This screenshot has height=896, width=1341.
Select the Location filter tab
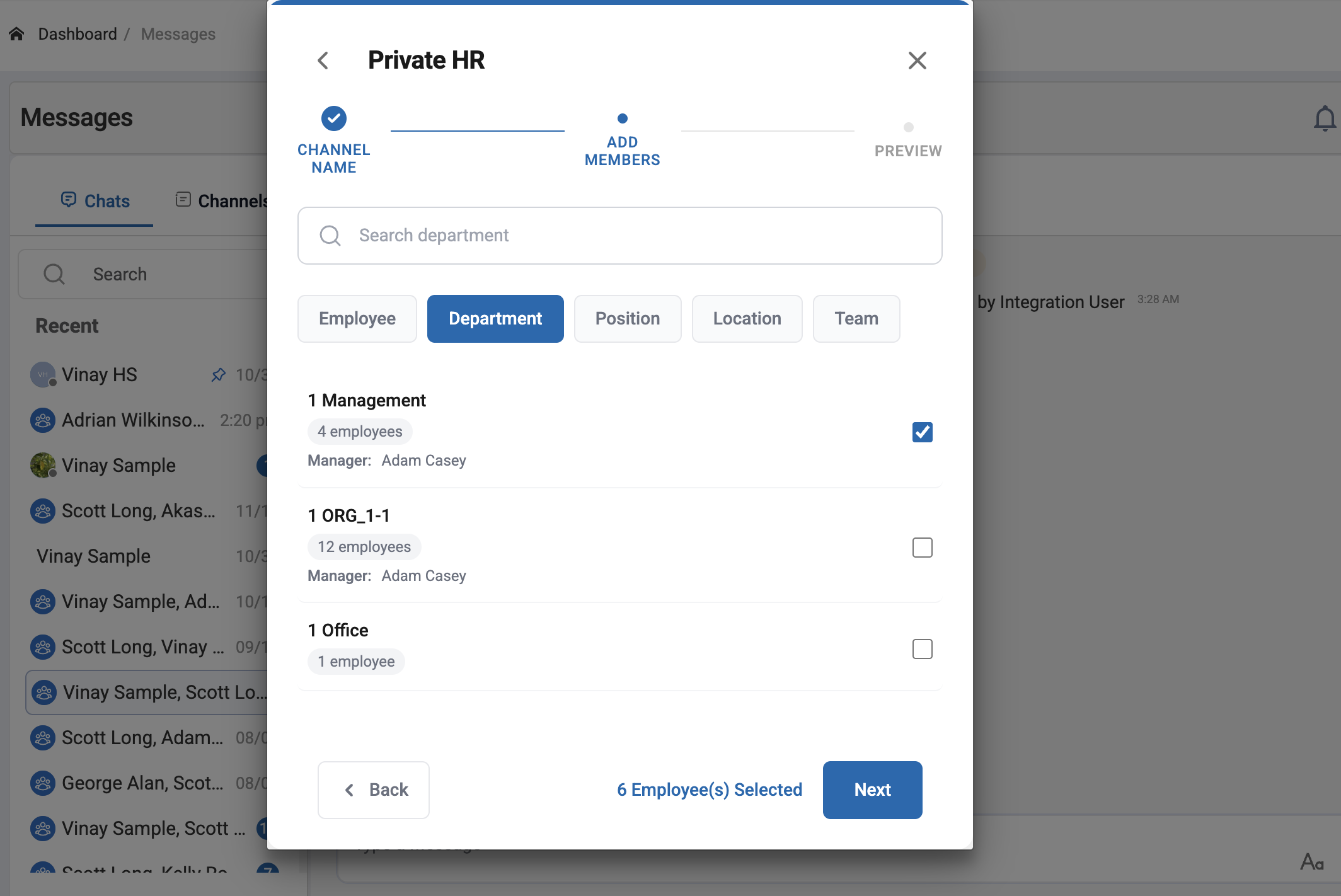point(747,319)
